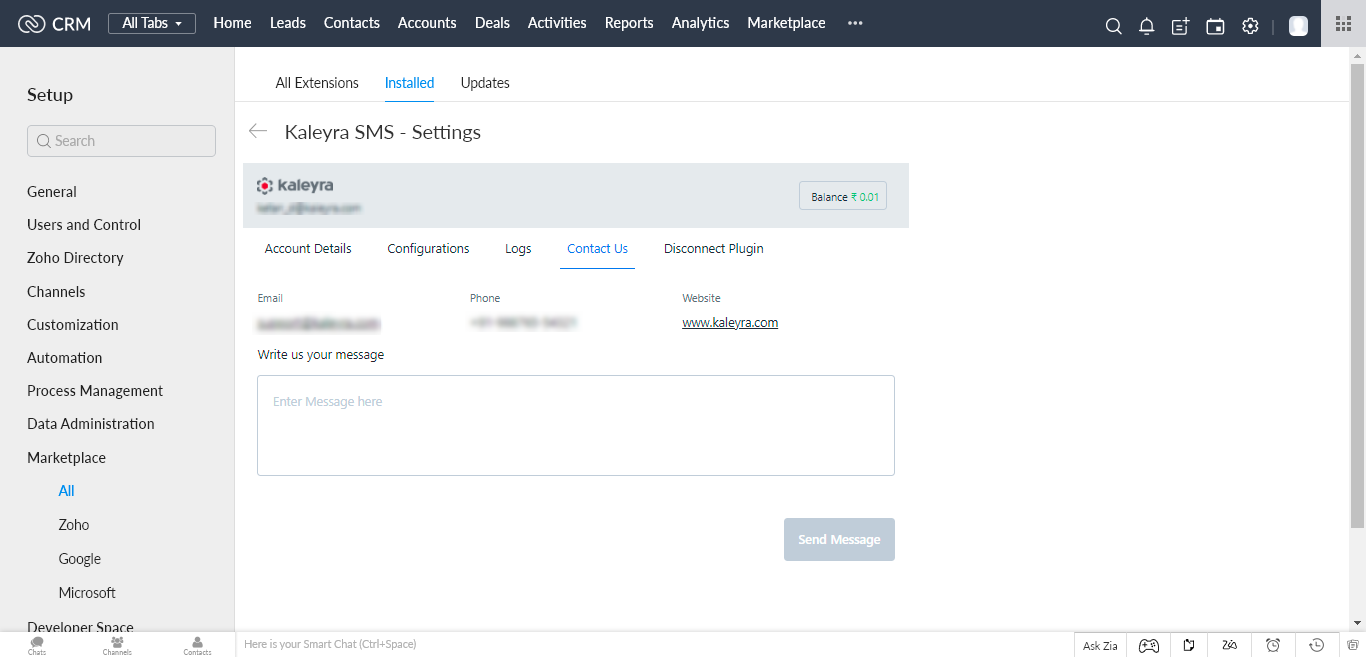Click the page vertical scrollbar

click(1357, 296)
